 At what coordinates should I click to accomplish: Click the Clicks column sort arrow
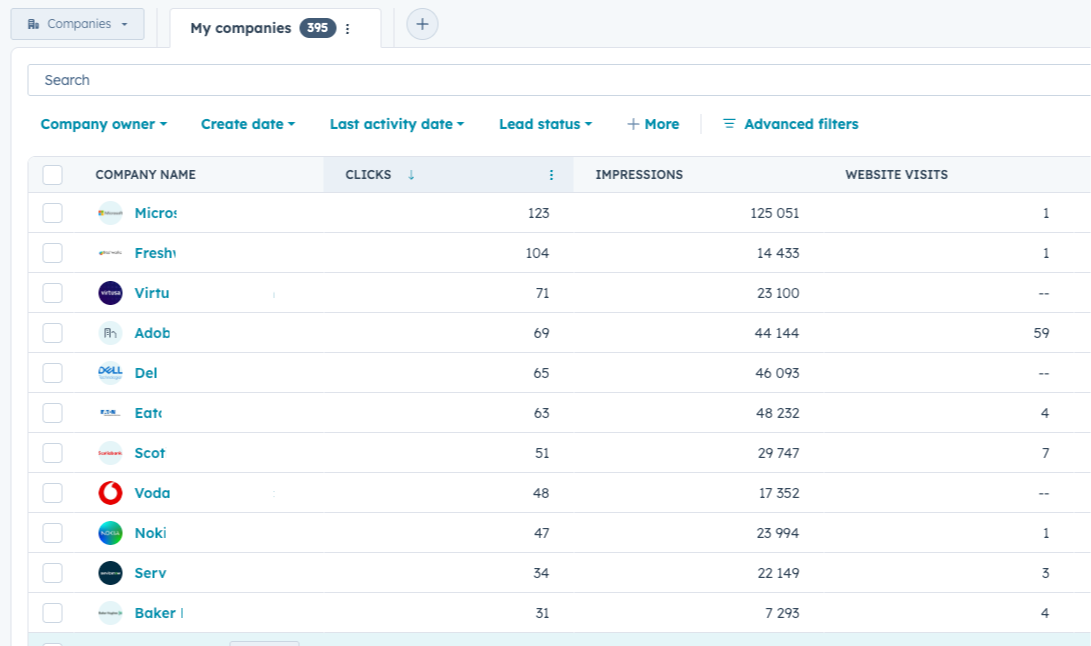(411, 175)
